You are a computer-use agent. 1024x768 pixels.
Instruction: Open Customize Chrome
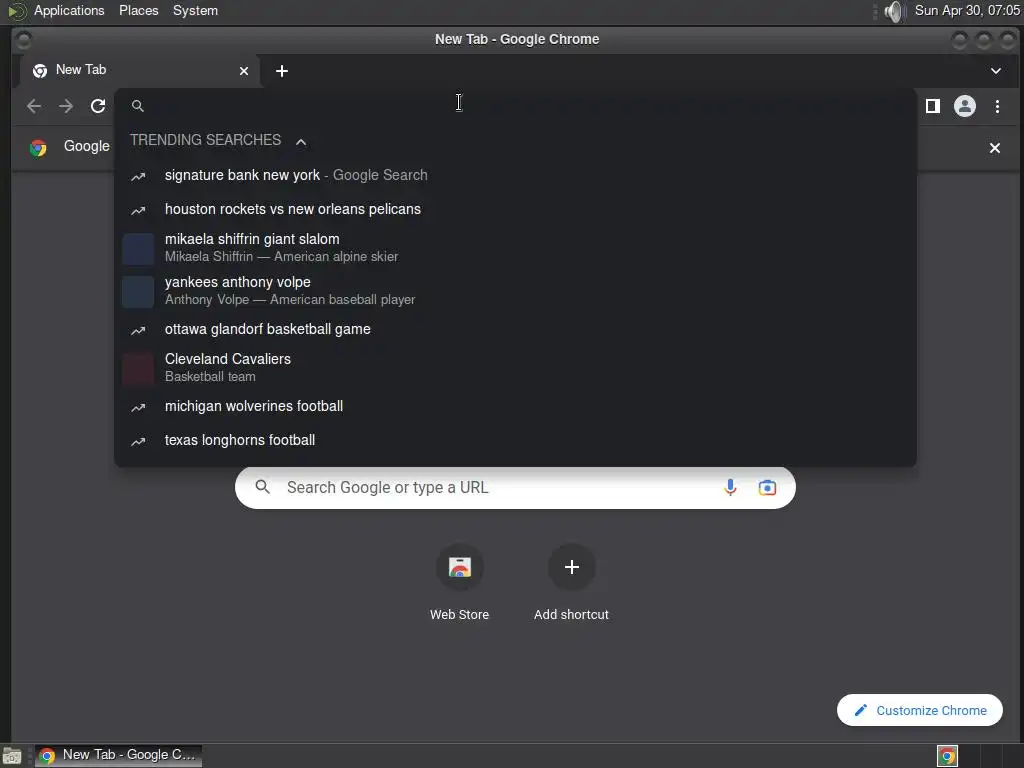pos(920,710)
